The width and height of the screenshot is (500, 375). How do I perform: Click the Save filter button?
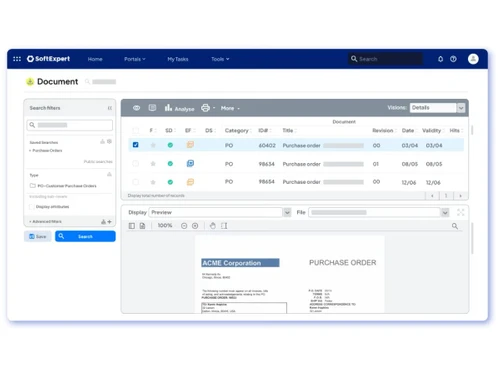pos(37,236)
